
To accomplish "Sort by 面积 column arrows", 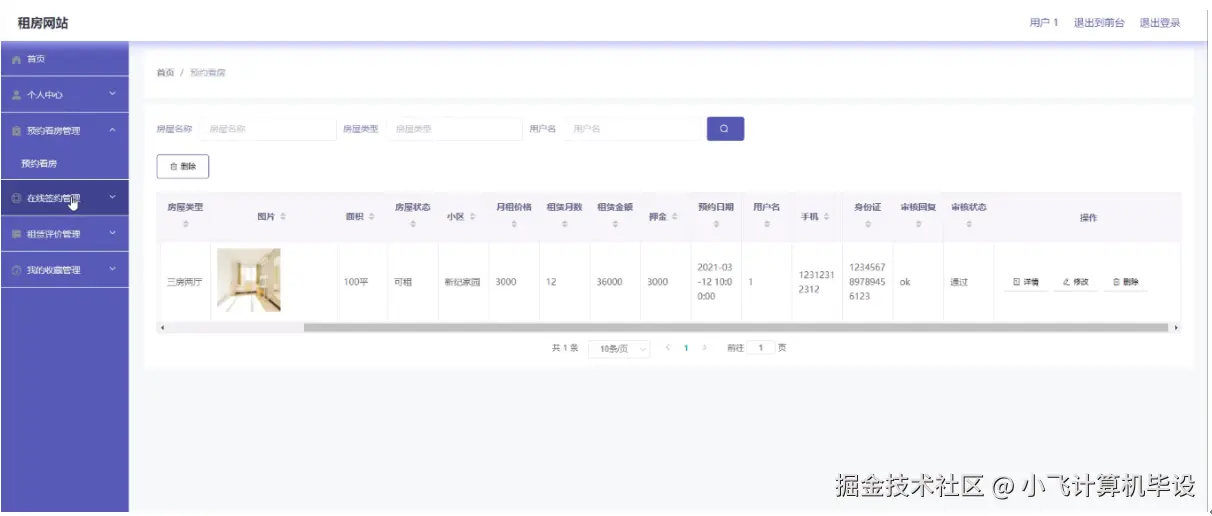I will (x=371, y=216).
